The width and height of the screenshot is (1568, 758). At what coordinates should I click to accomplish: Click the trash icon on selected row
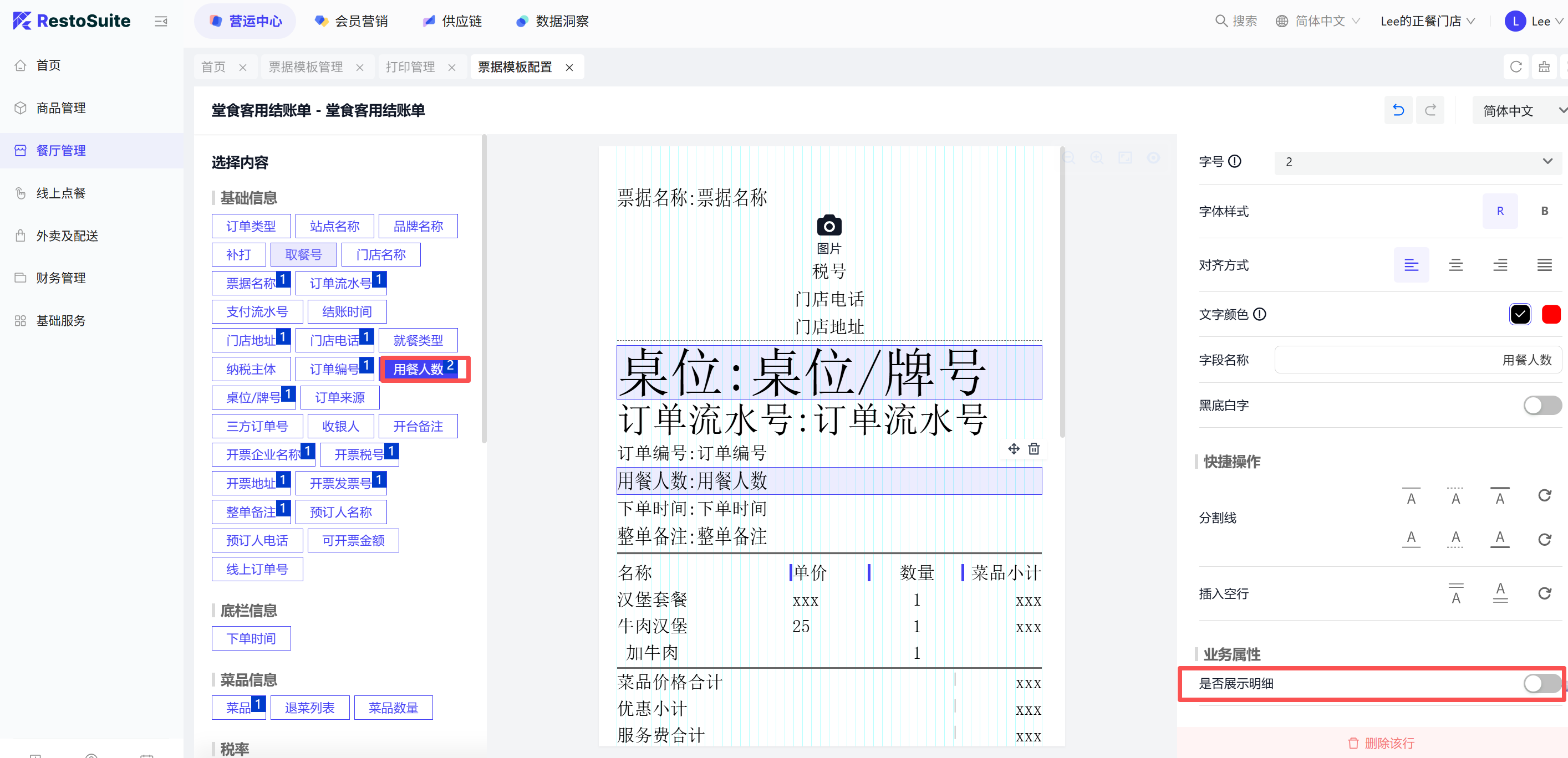click(1034, 449)
